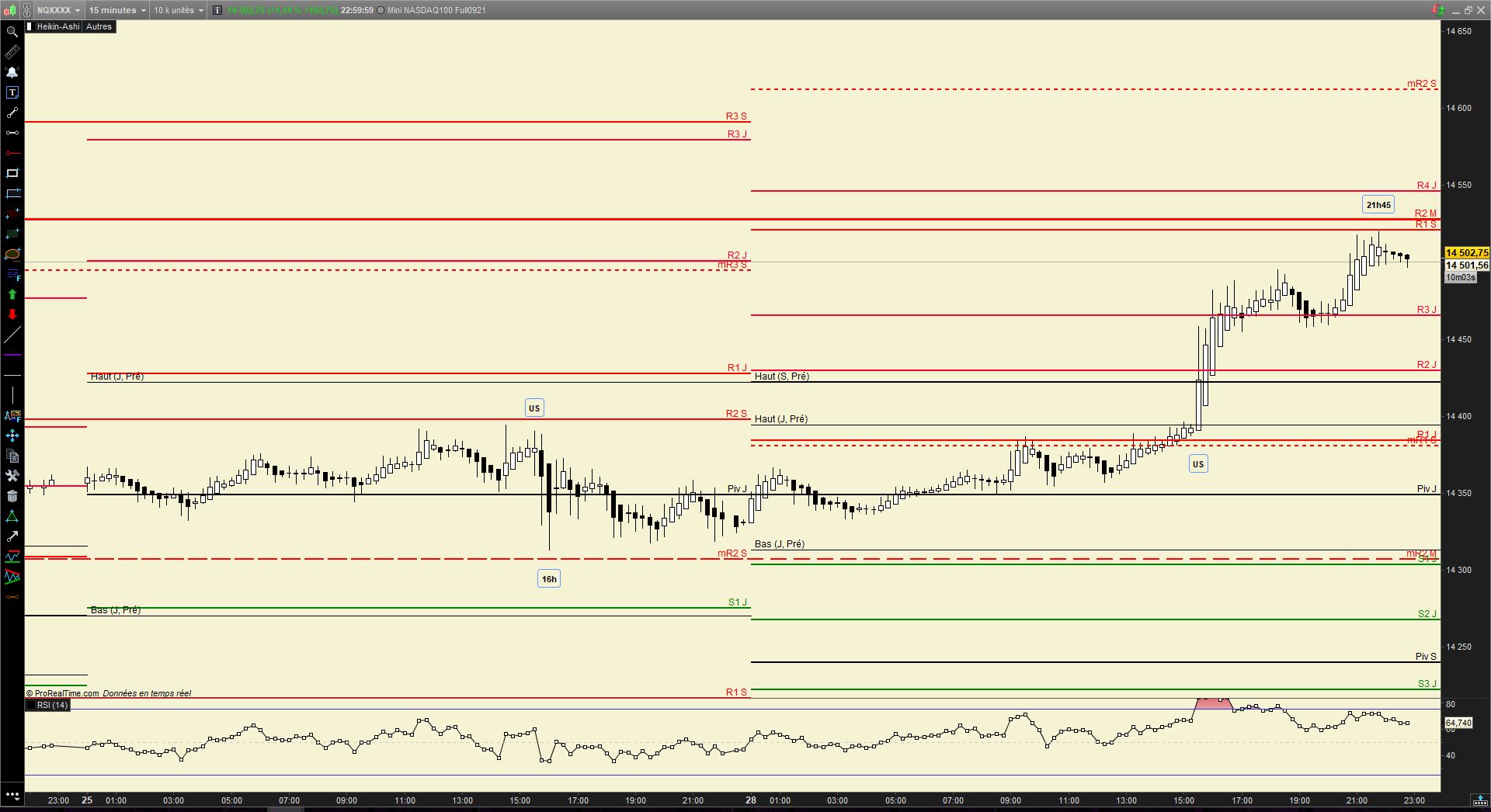The width and height of the screenshot is (1491, 812).
Task: Click the R2 M resistance label
Action: [1426, 213]
